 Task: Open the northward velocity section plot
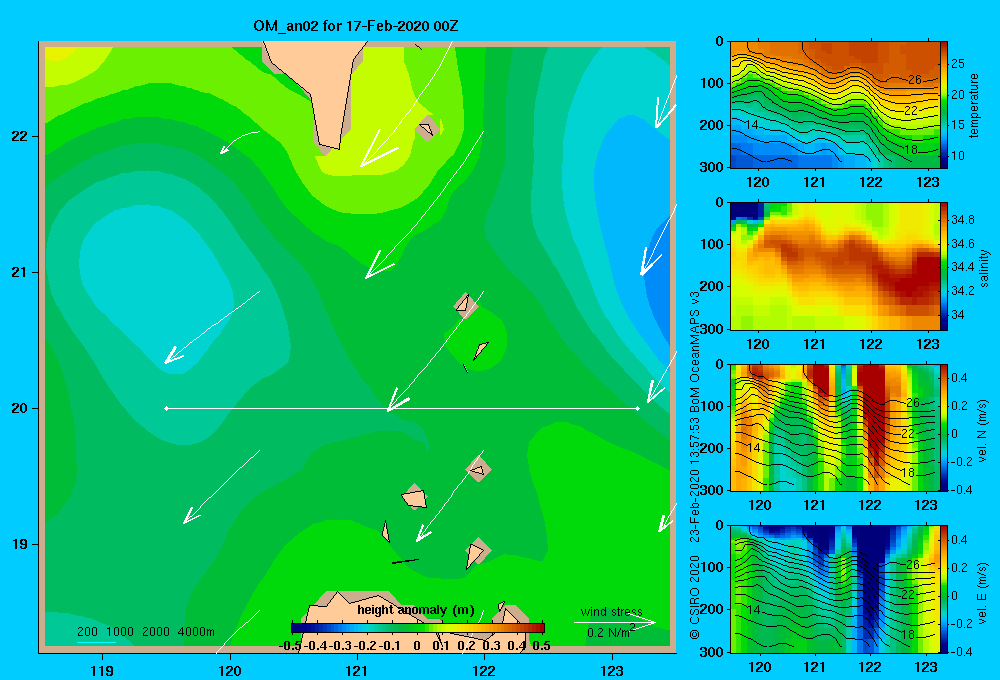point(835,427)
